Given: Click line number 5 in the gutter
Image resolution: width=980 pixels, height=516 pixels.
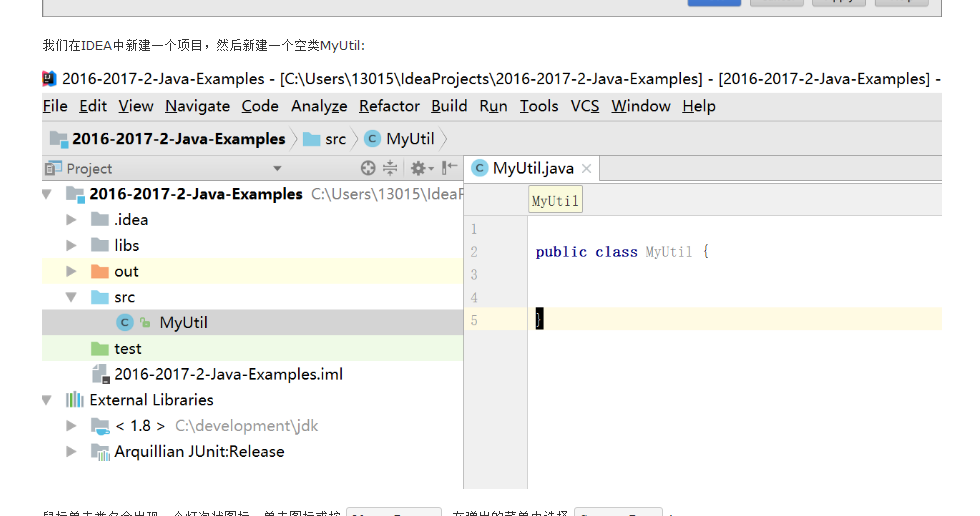Looking at the screenshot, I should 474,320.
